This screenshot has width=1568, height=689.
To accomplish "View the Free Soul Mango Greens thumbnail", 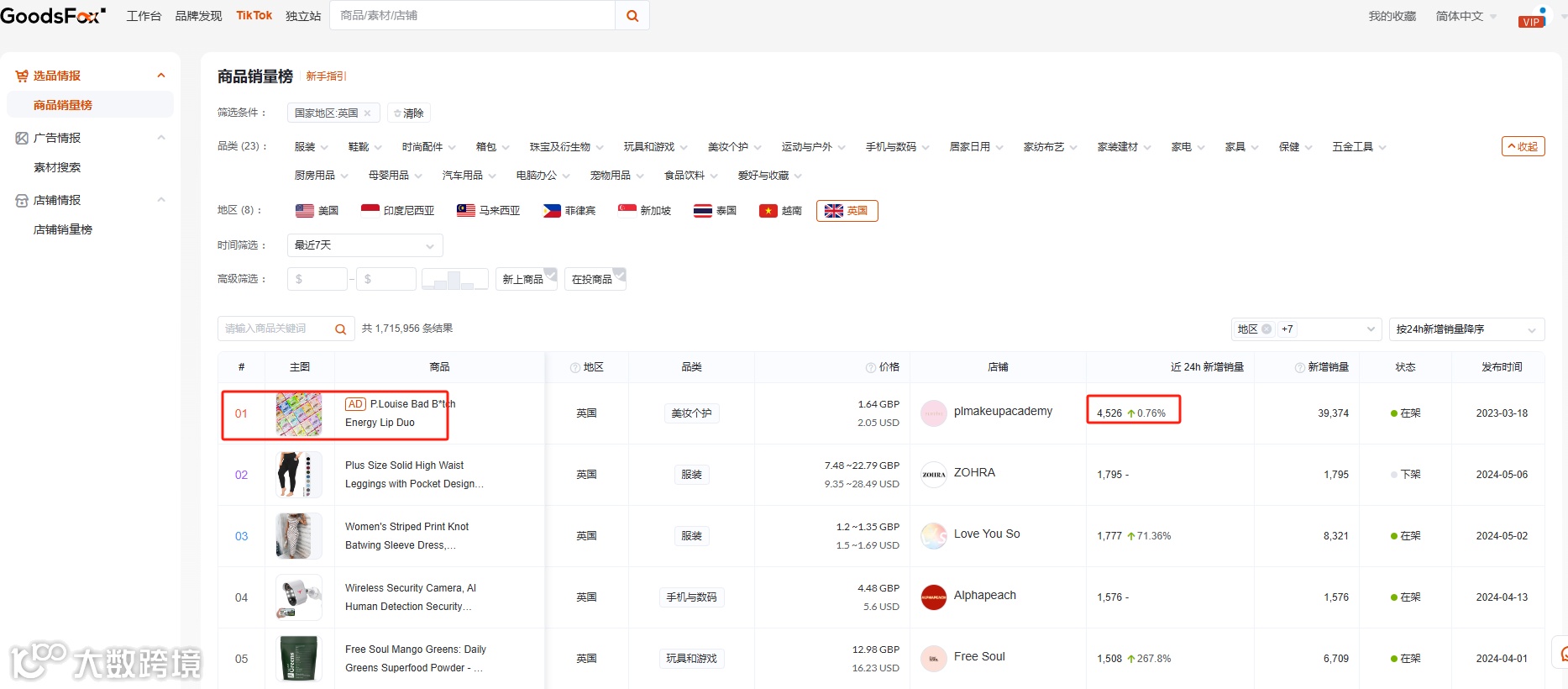I will [x=299, y=659].
